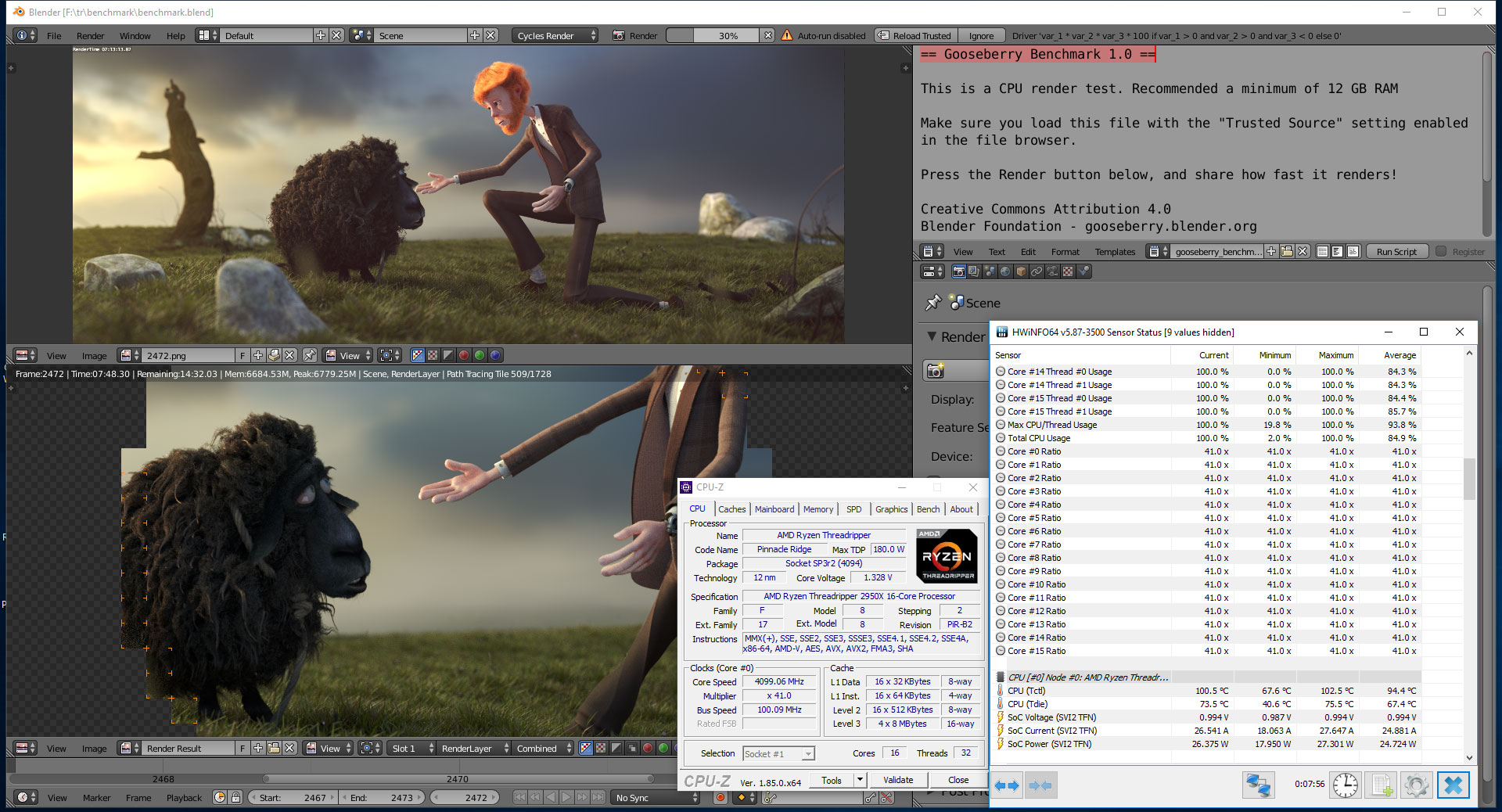Viewport: 1502px width, 812px height.
Task: Click CPU-Z Close button
Action: [x=958, y=780]
